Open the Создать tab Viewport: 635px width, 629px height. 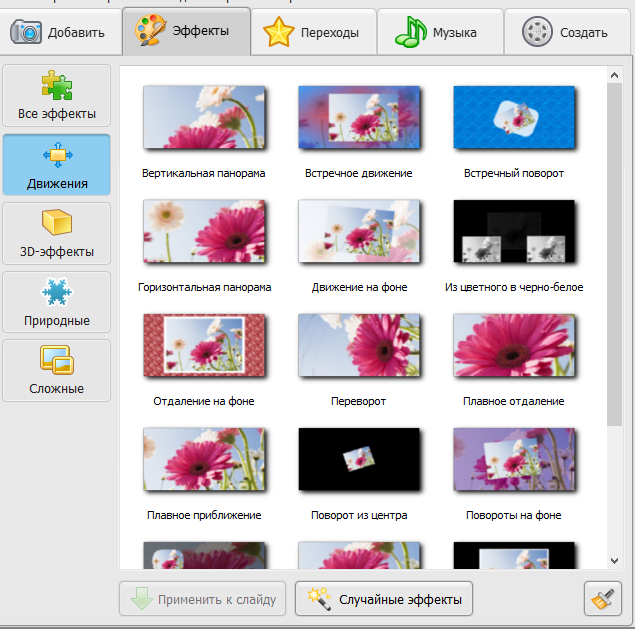567,32
